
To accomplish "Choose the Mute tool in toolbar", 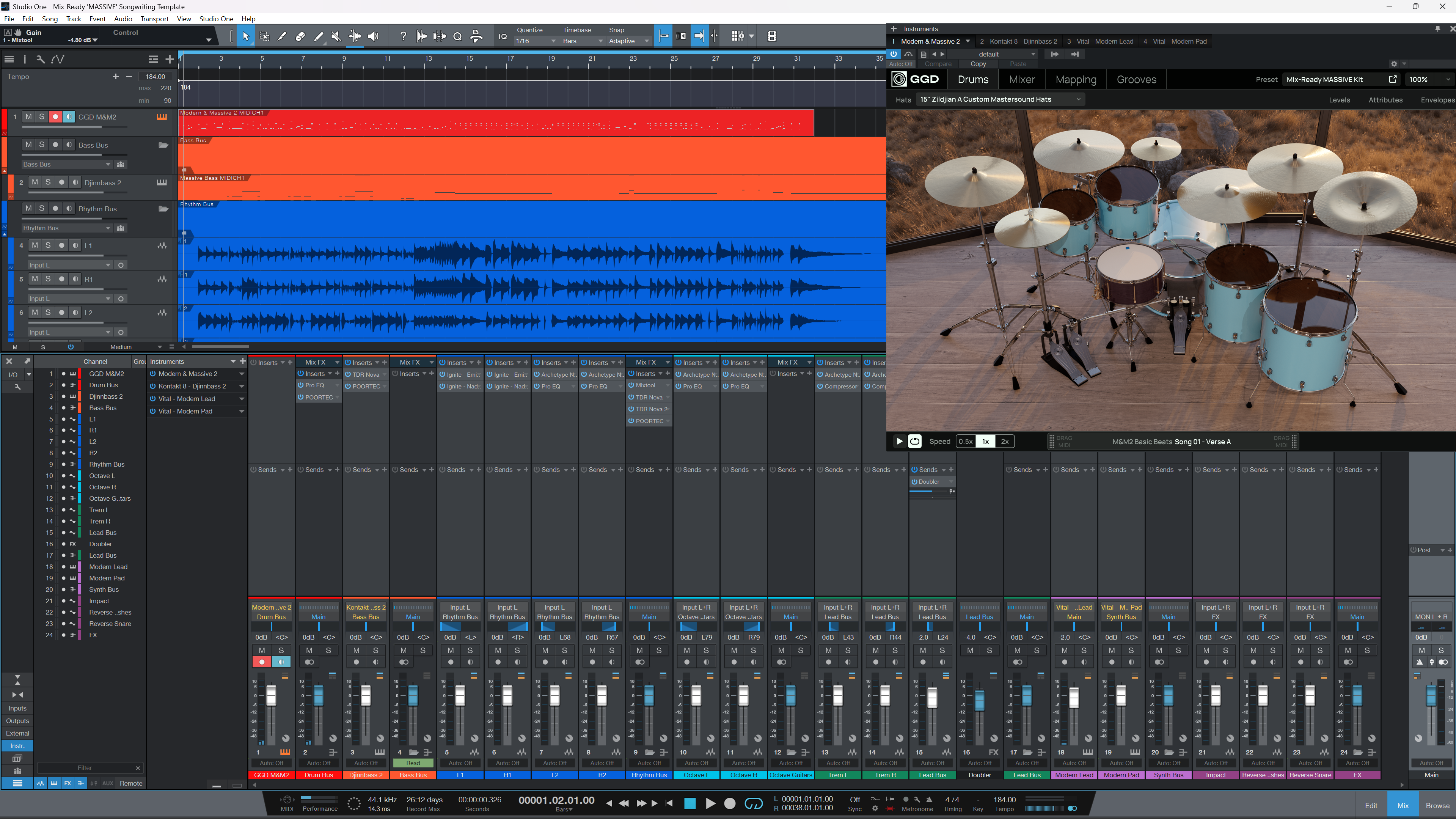I will (336, 36).
